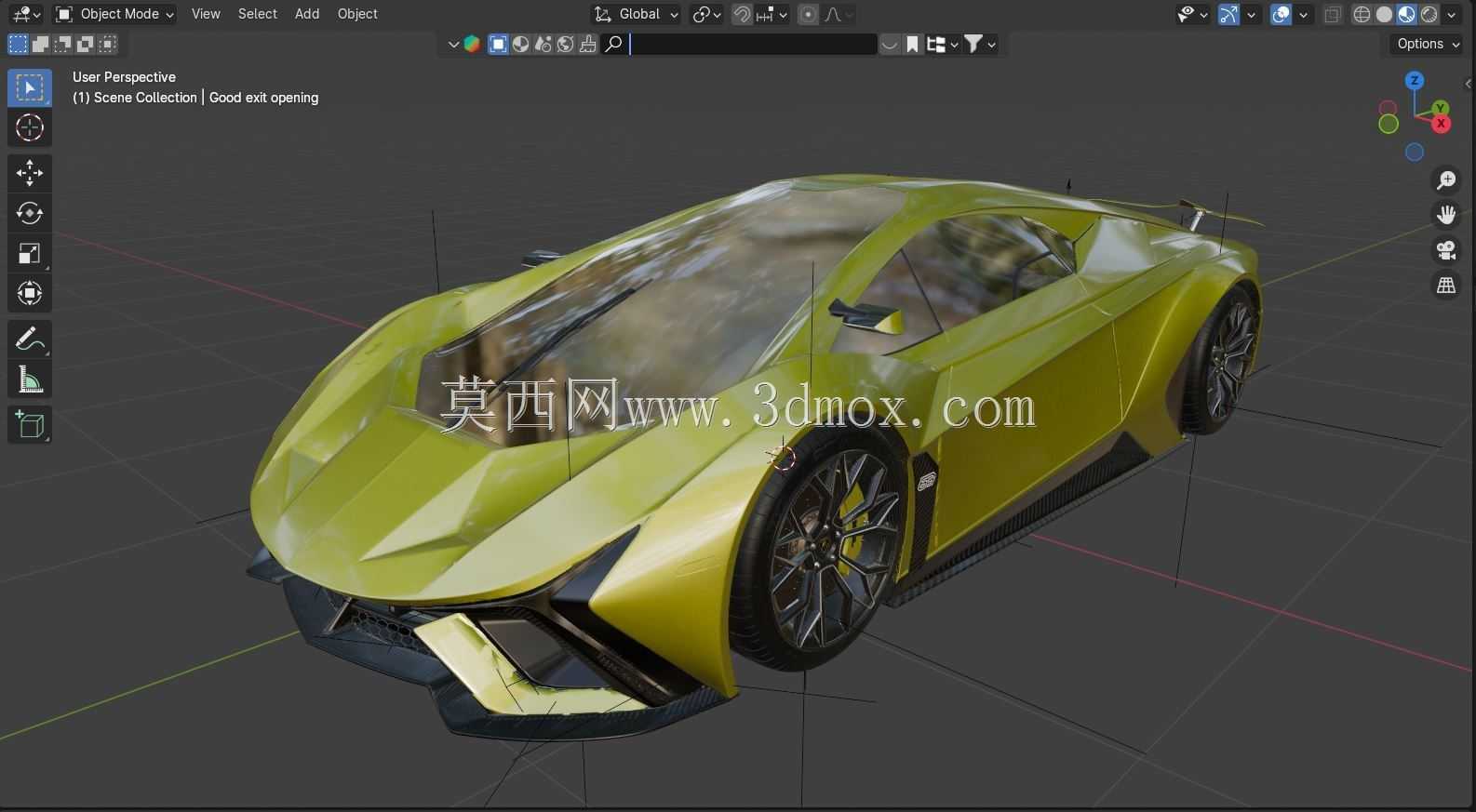The height and width of the screenshot is (812, 1476).
Task: Activate the Add Cube tool
Action: (x=30, y=425)
